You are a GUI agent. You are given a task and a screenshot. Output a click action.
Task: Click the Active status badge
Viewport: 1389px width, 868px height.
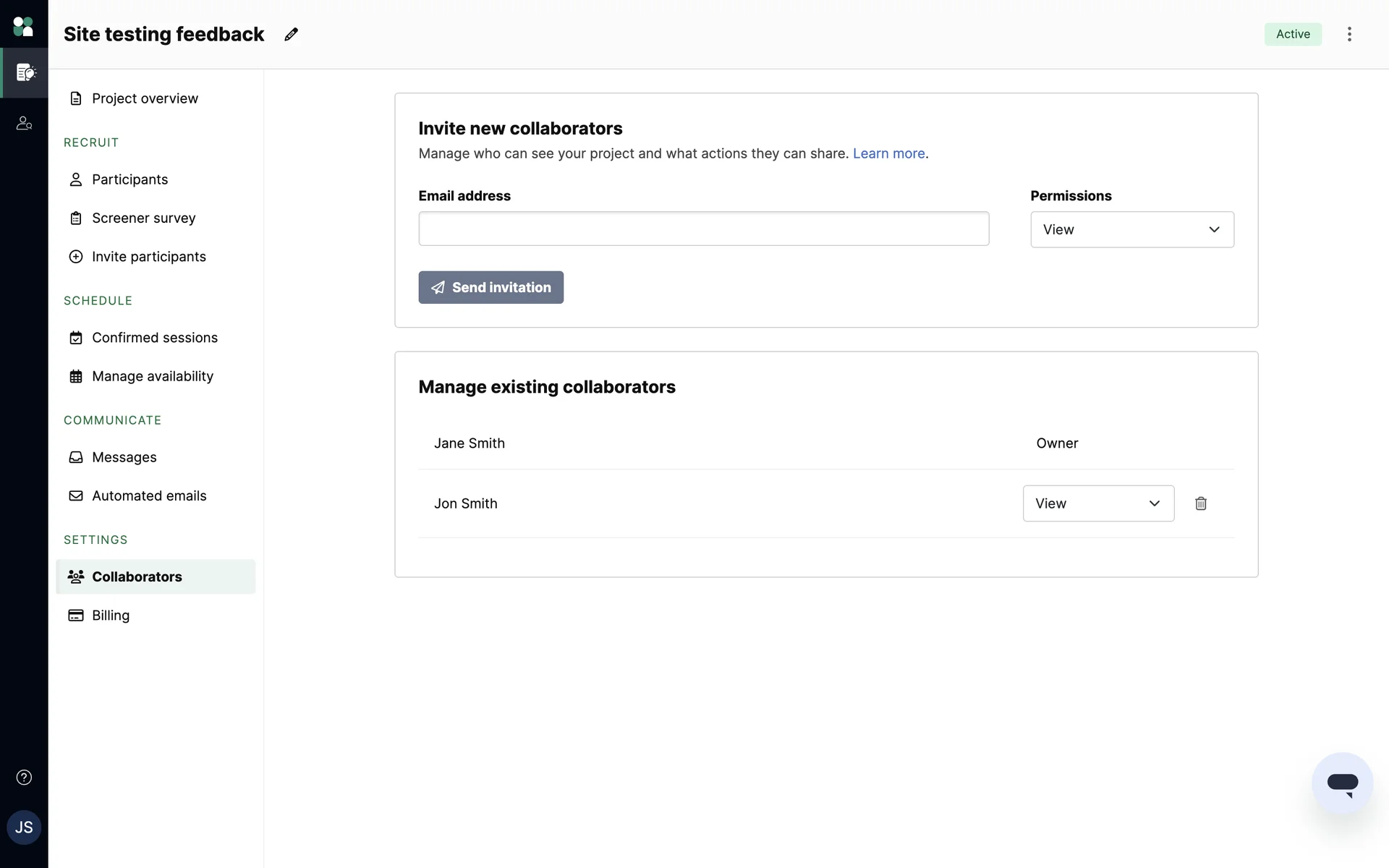[x=1292, y=34]
